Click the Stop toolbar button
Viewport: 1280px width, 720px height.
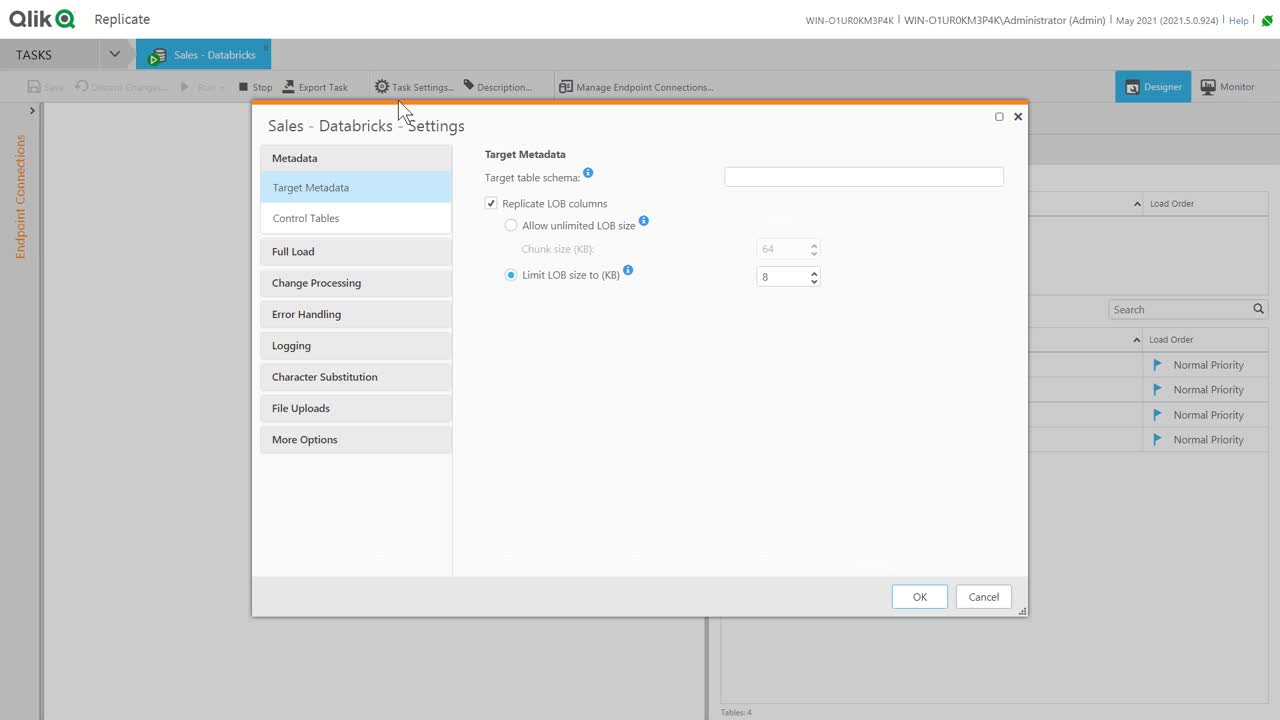(x=255, y=87)
